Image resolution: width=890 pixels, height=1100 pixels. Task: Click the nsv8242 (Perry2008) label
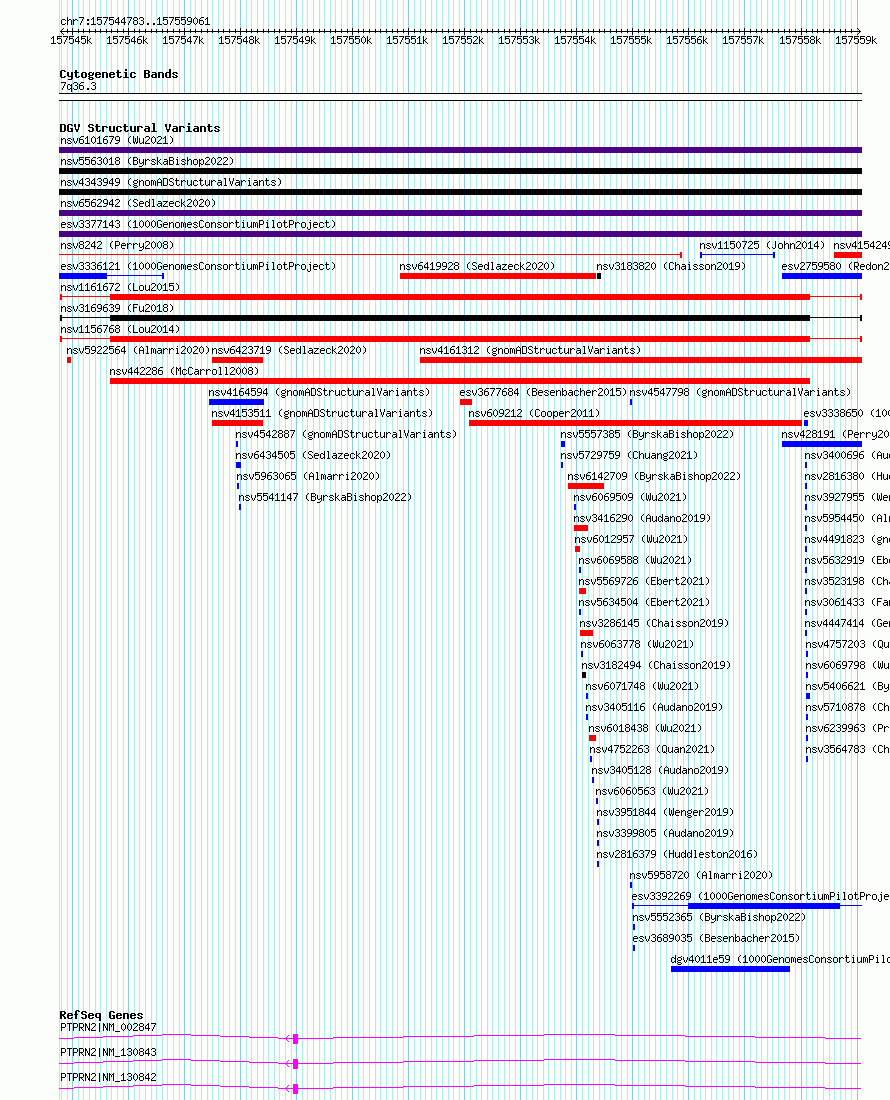click(117, 246)
